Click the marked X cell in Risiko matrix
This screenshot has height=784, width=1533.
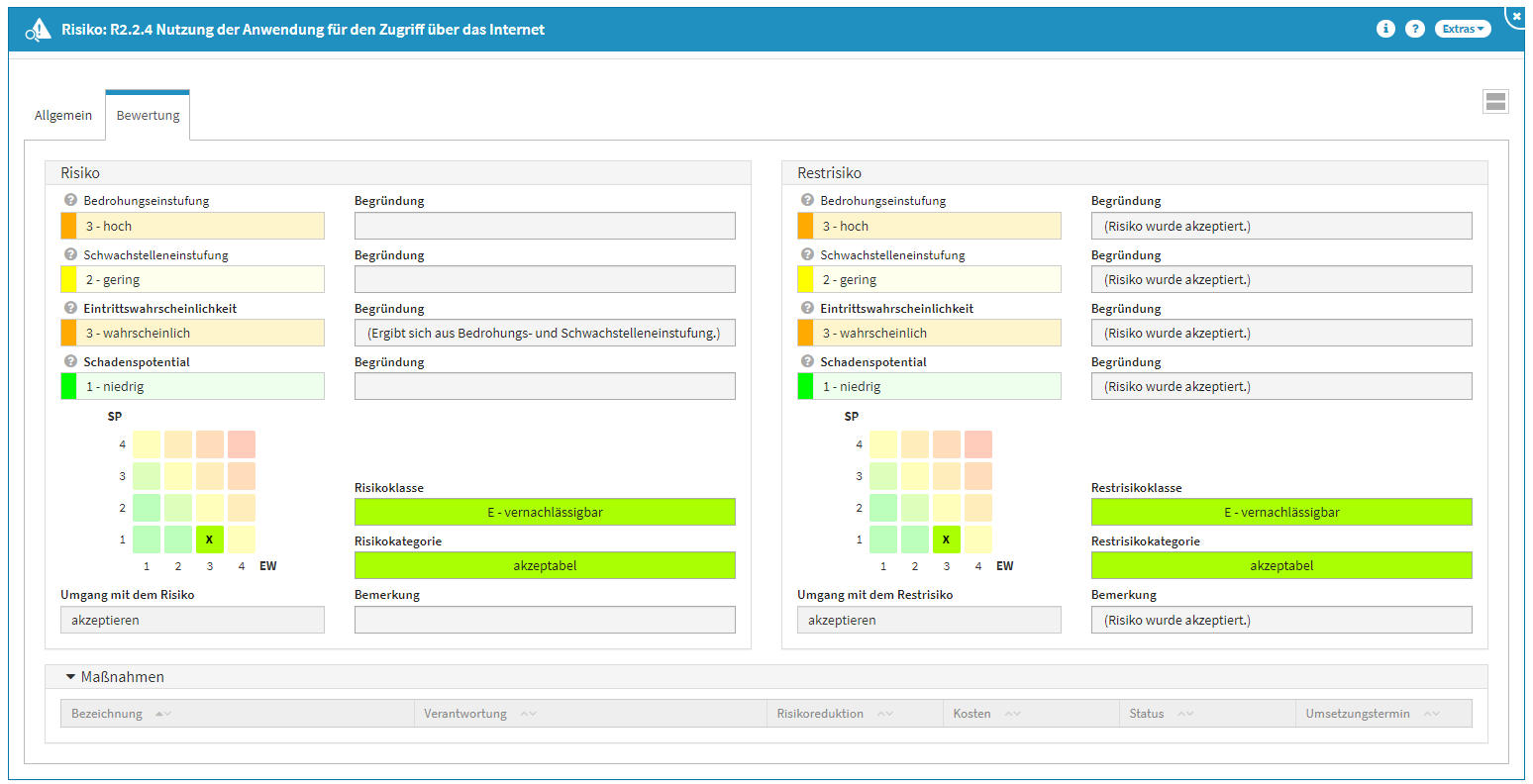point(209,539)
